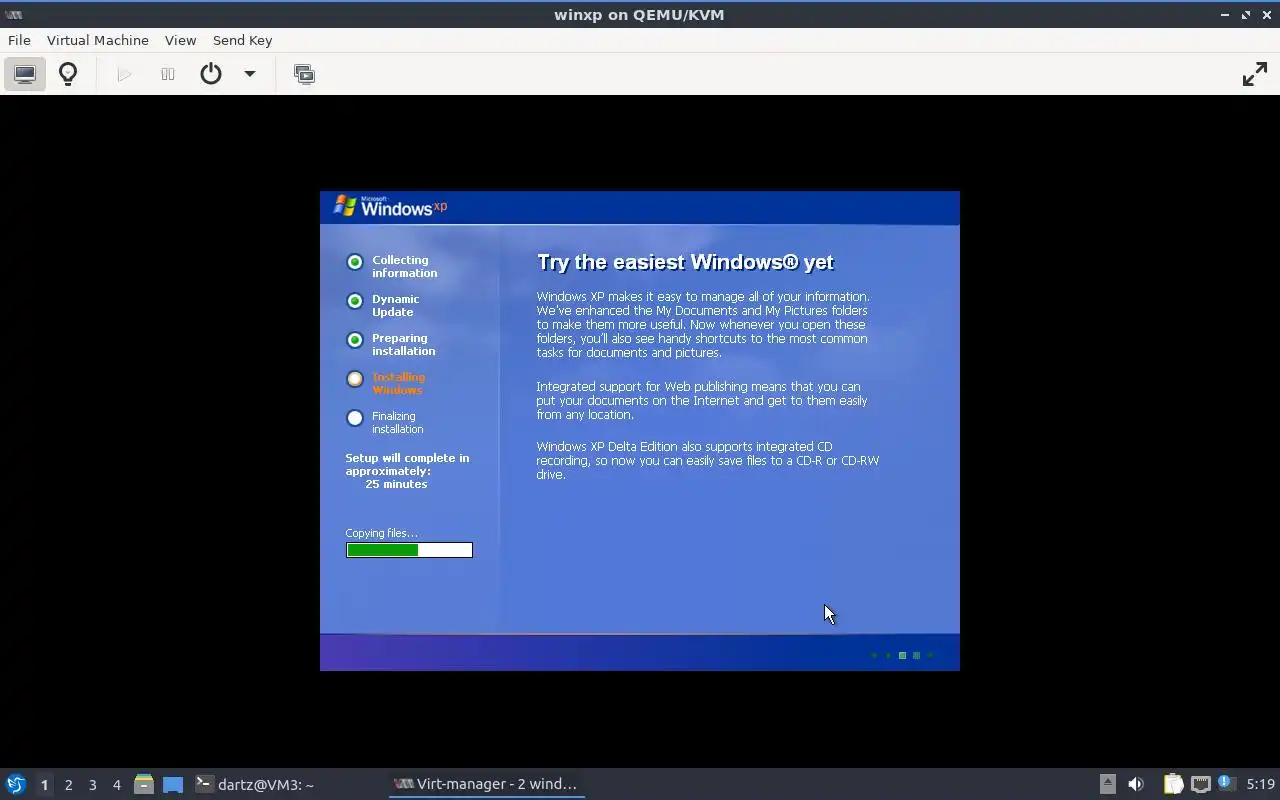1280x800 pixels.
Task: Click the paragraph about CD recording
Action: coord(707,460)
